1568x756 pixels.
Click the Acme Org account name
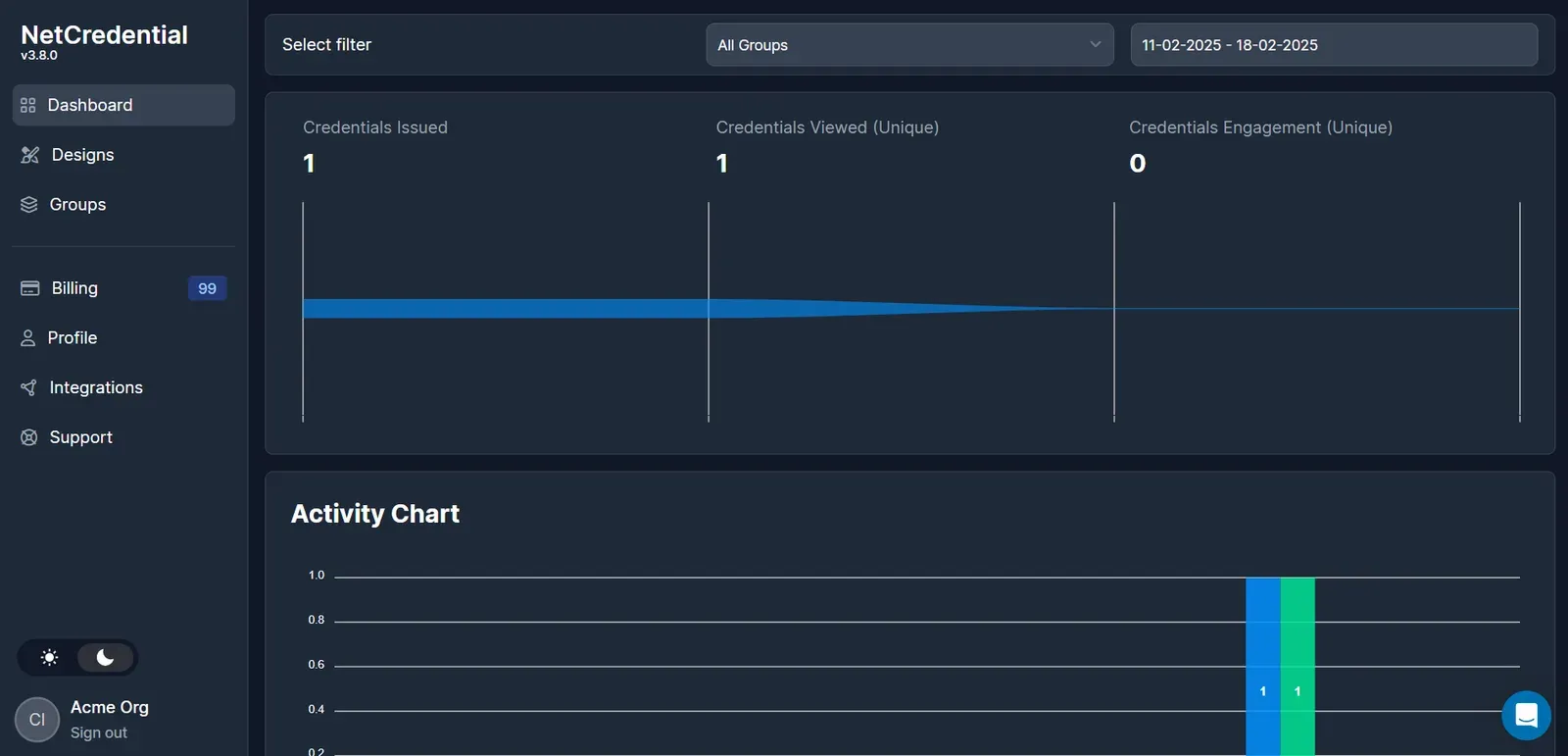110,707
